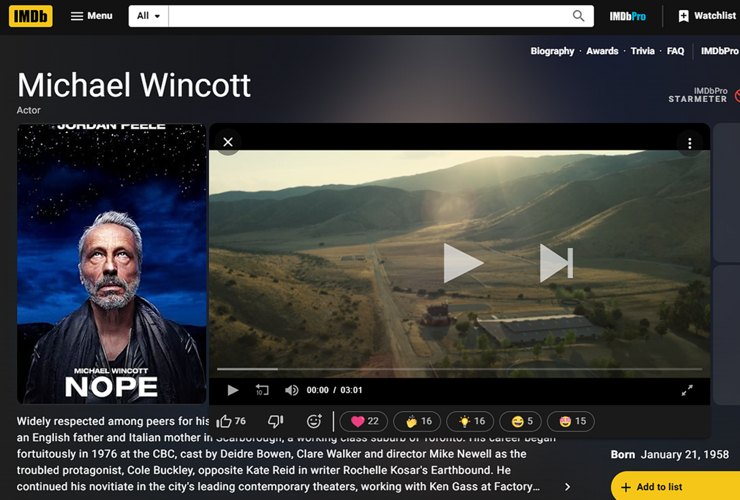Start playback from the control bar play icon
Image resolution: width=740 pixels, height=500 pixels.
[x=233, y=390]
